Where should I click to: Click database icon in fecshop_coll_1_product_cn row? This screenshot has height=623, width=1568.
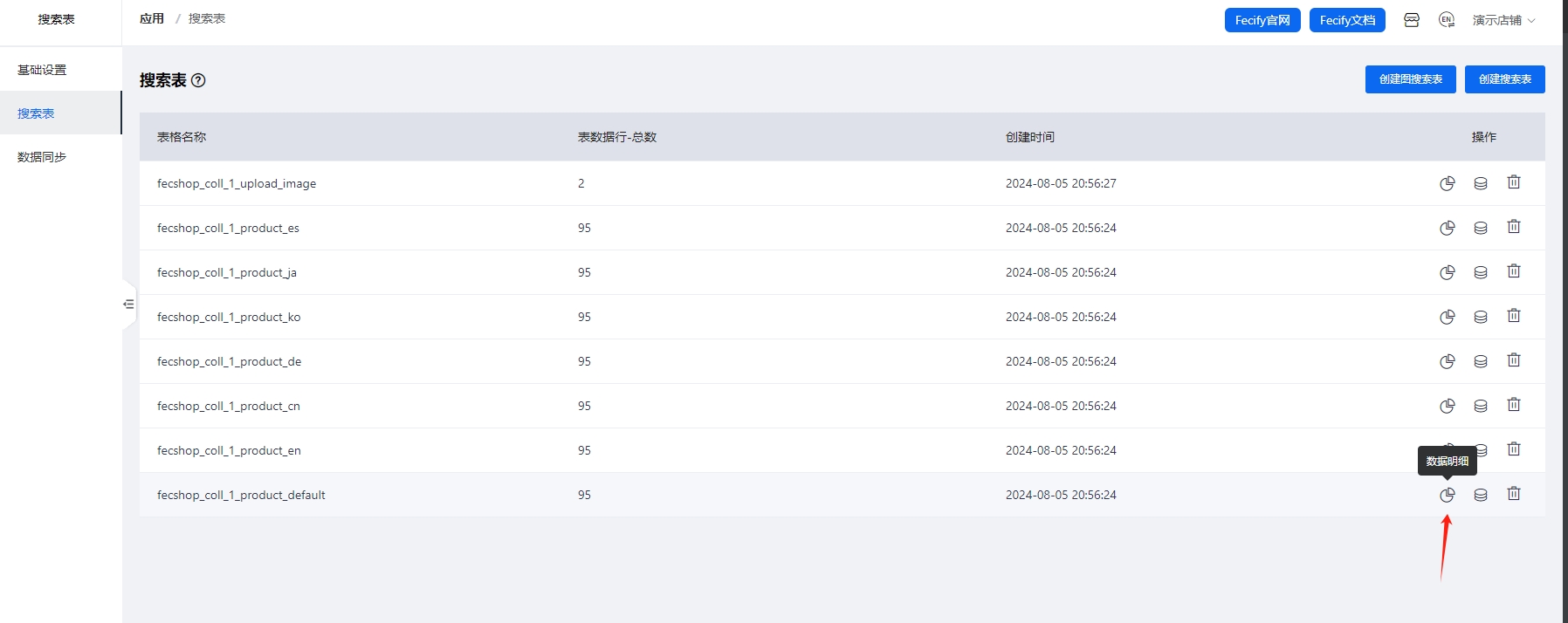(1481, 406)
